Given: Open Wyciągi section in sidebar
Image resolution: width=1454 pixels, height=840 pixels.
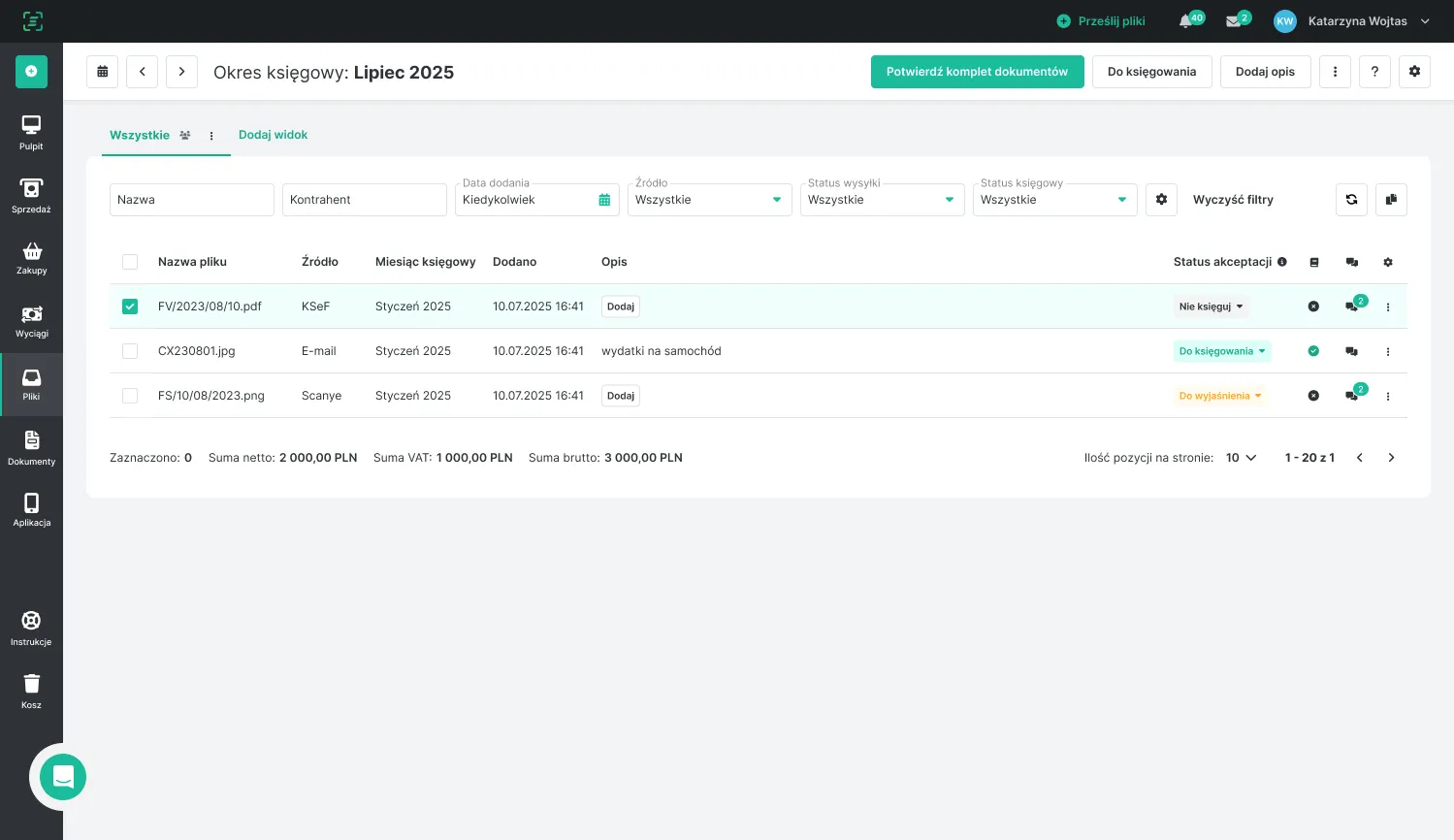Looking at the screenshot, I should tap(31, 321).
